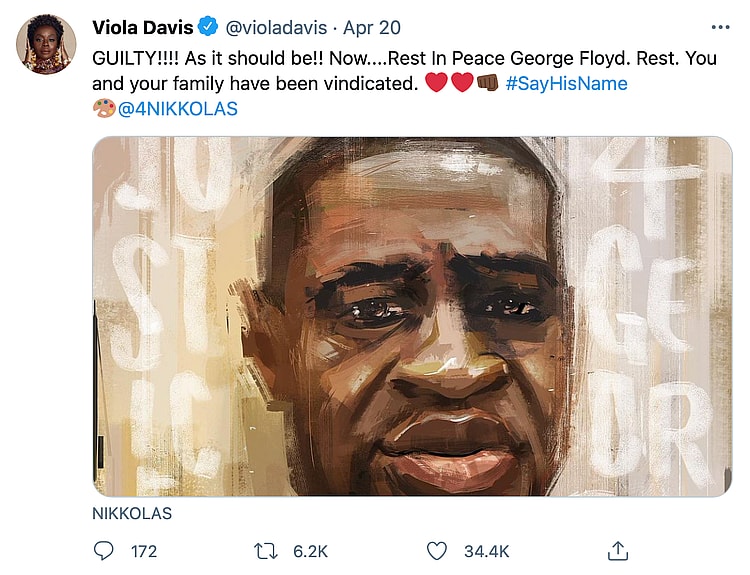Click the first red heart emoji

click(x=436, y=84)
